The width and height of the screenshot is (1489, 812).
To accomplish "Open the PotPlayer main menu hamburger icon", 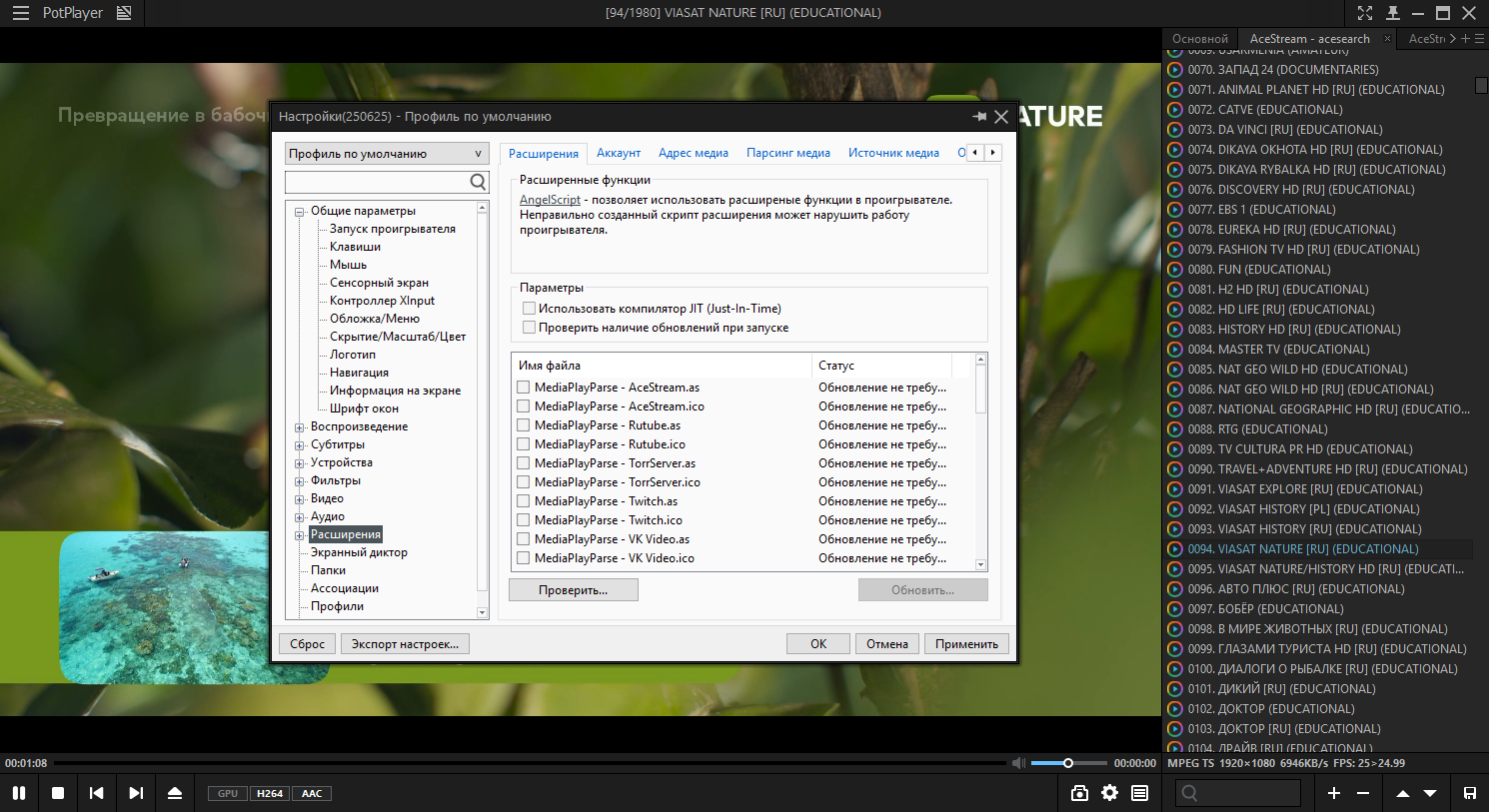I will coord(20,13).
